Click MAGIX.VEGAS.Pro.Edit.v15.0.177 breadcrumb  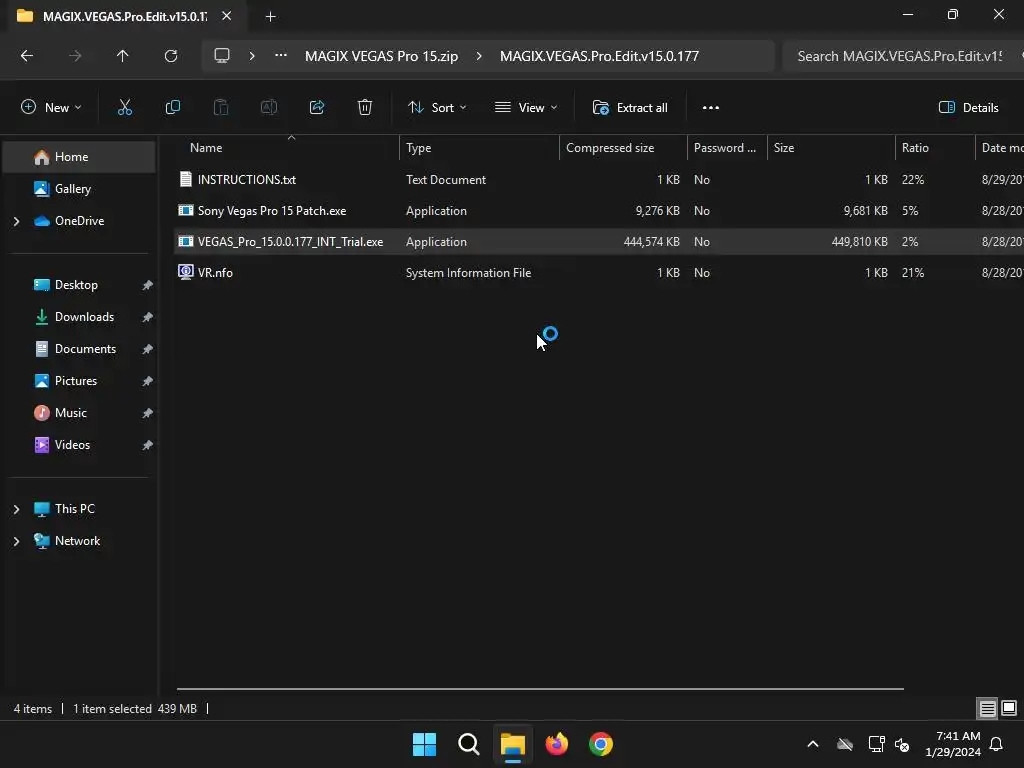click(x=599, y=56)
